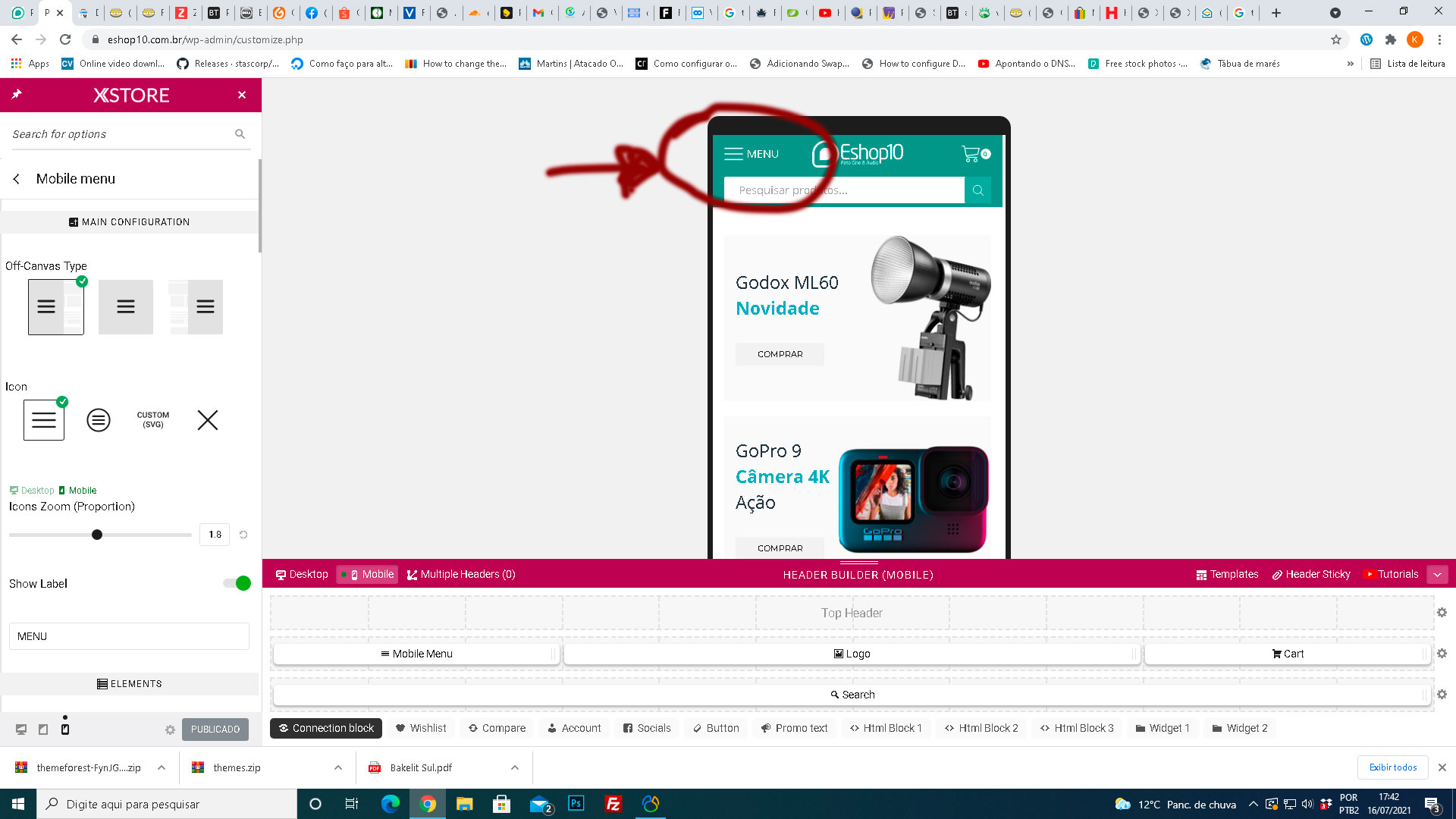Expand the themes.zip download item
The image size is (1456, 819).
337,767
